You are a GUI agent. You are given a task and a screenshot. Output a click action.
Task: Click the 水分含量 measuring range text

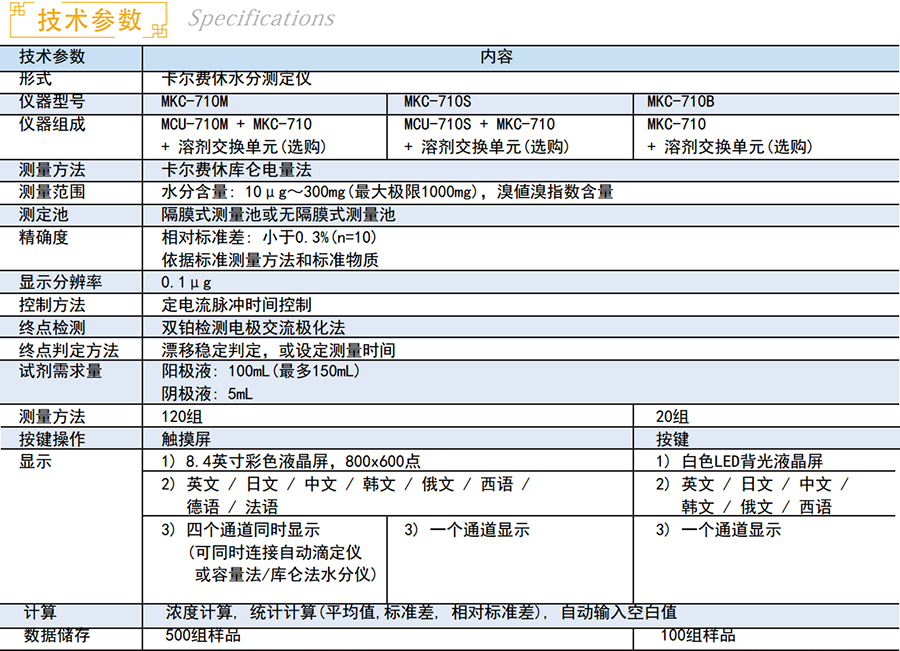click(x=387, y=192)
